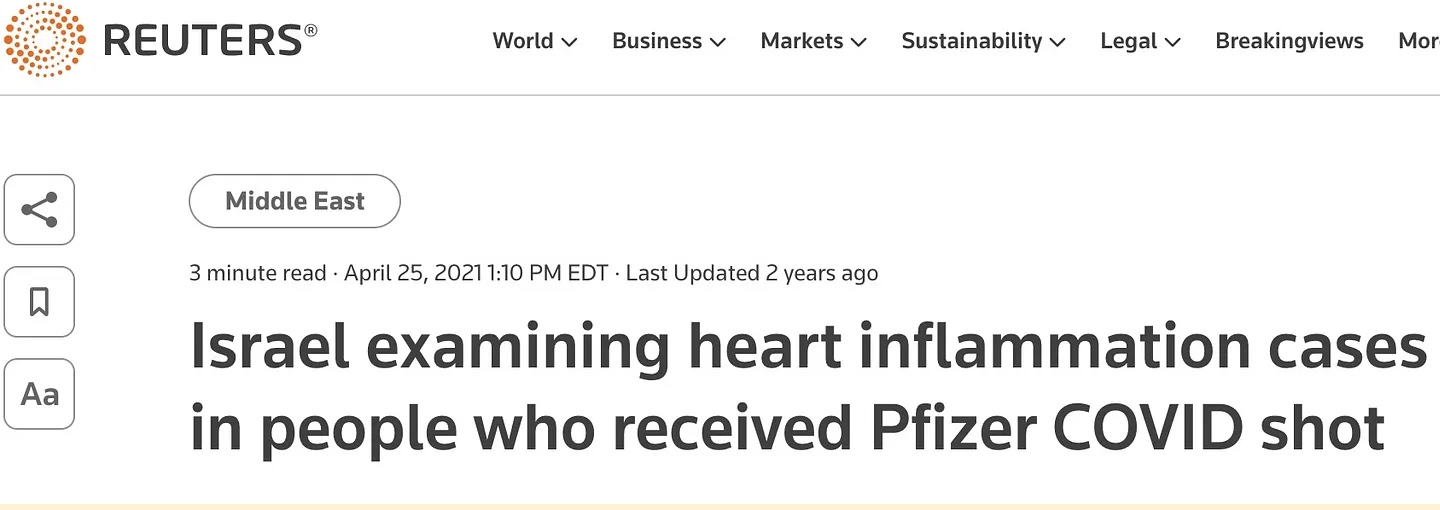Bookmark the article with the bookmark icon
The width and height of the screenshot is (1440, 510).
click(x=39, y=302)
